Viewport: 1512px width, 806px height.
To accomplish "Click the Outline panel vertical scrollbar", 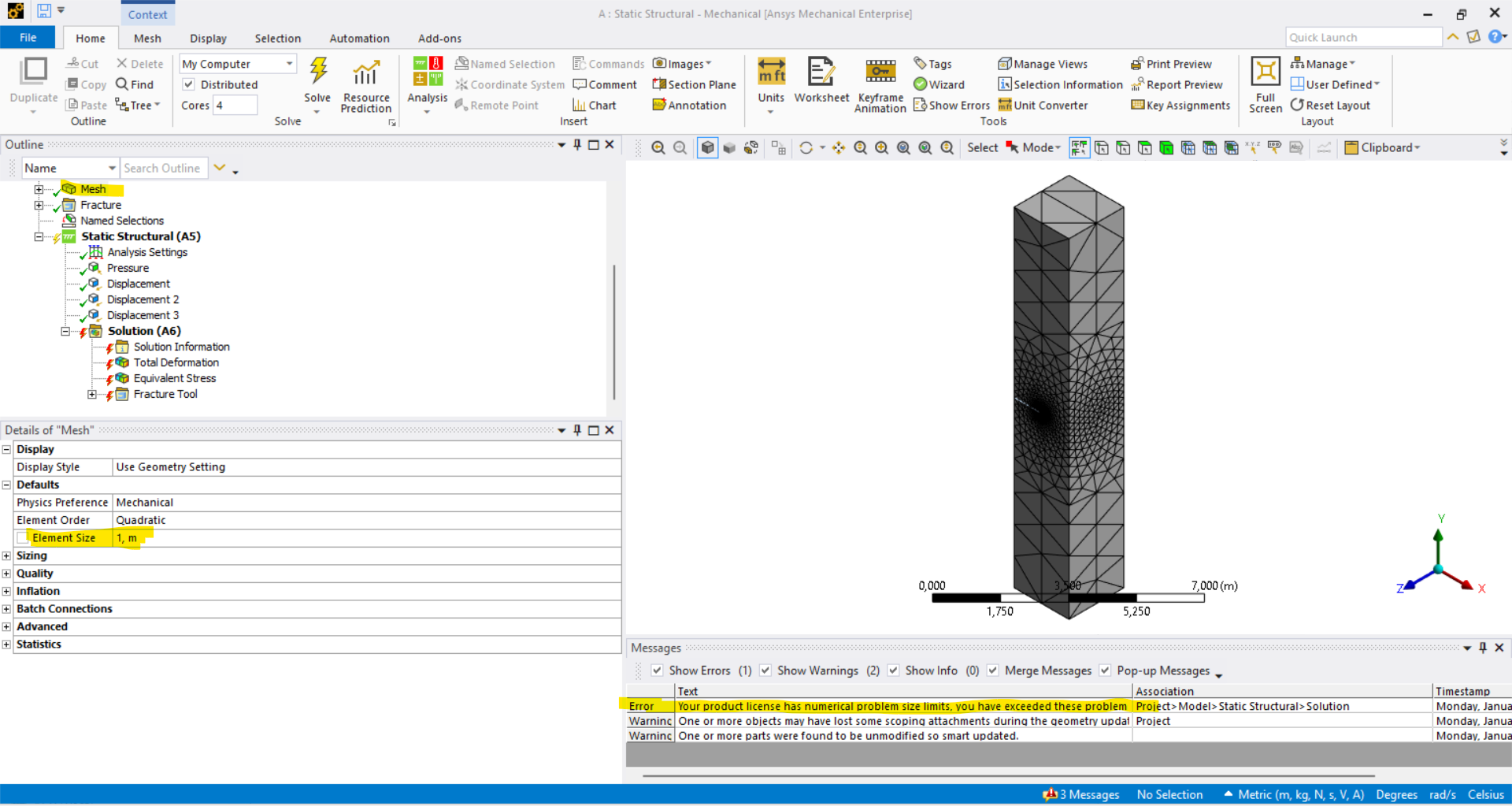I will (613, 331).
